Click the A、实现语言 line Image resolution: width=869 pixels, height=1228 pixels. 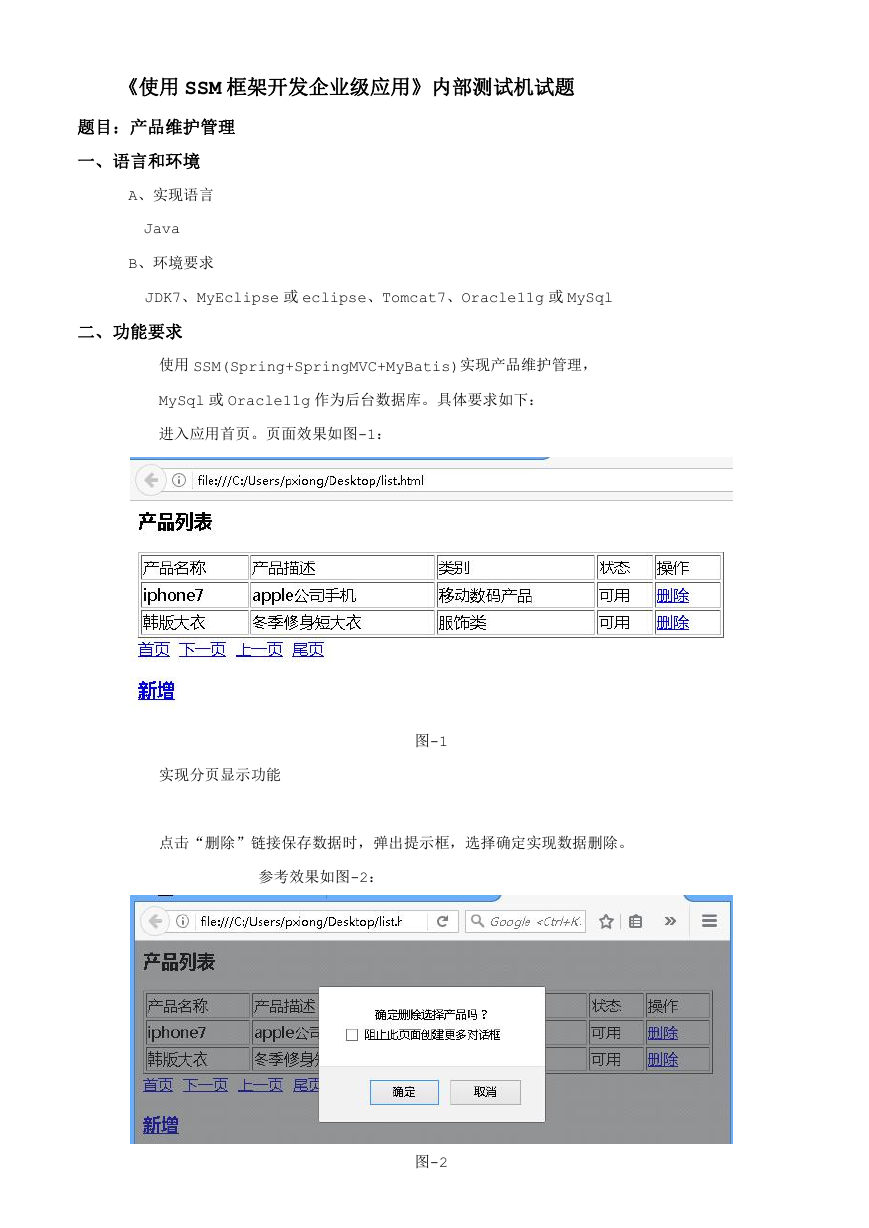tap(171, 195)
